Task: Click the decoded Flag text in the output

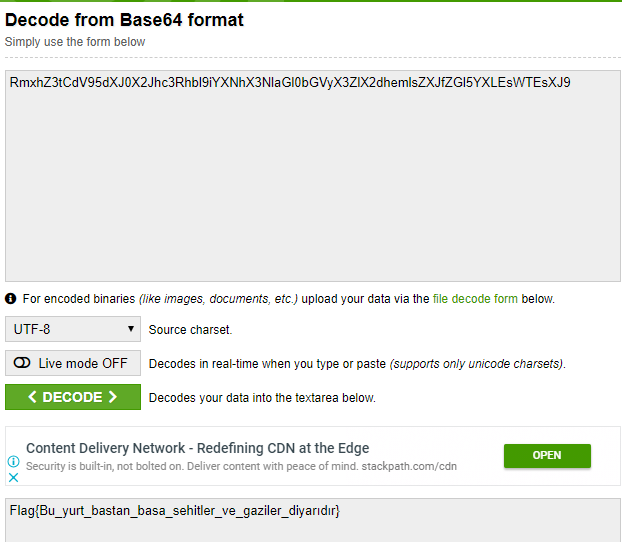Action: (x=175, y=511)
